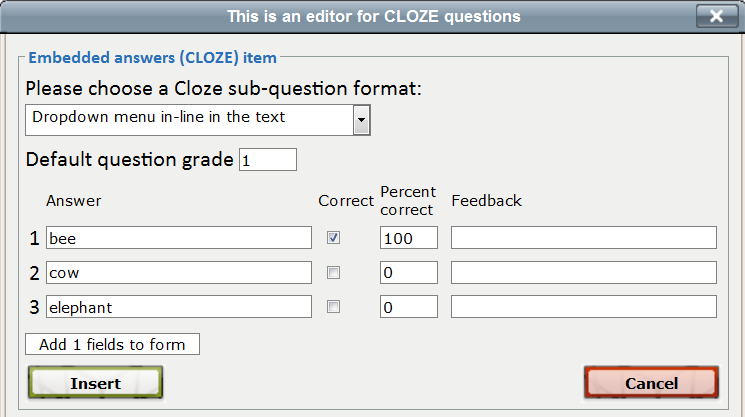The image size is (745, 417).
Task: Click the Feedback field for answer 2
Action: pos(584,273)
